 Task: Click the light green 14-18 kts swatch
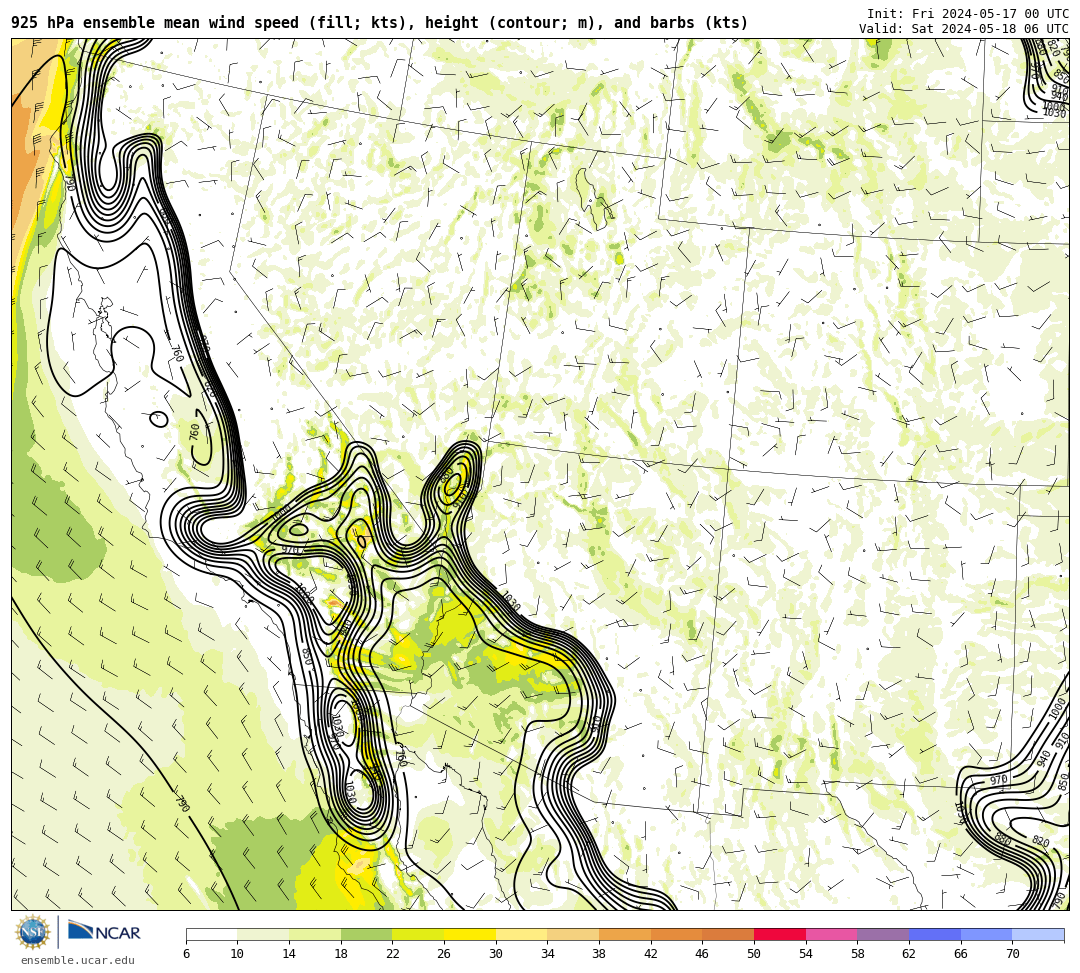point(315,934)
